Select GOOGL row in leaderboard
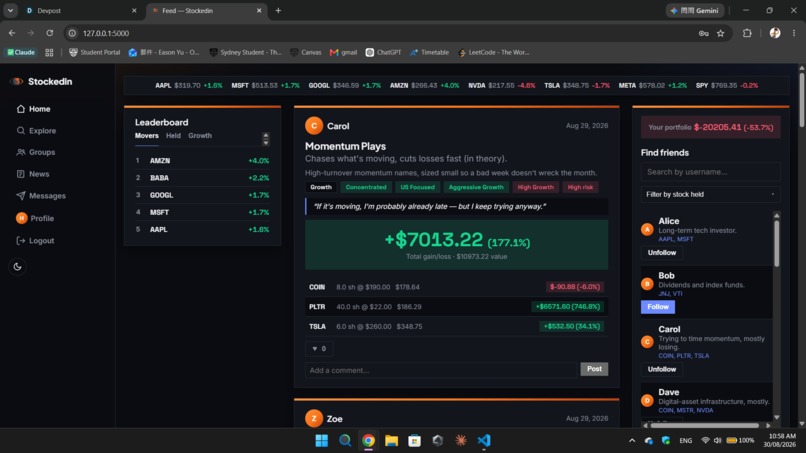806x453 pixels. [203, 195]
